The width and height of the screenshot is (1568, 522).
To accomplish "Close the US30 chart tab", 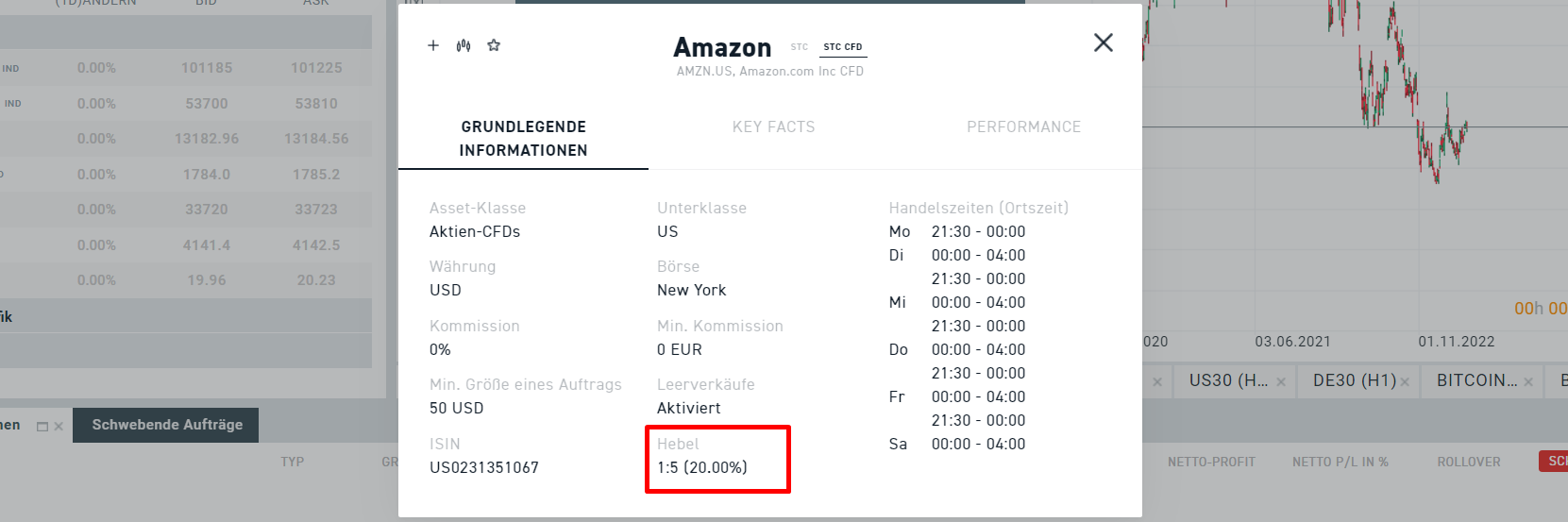I will [x=1281, y=381].
